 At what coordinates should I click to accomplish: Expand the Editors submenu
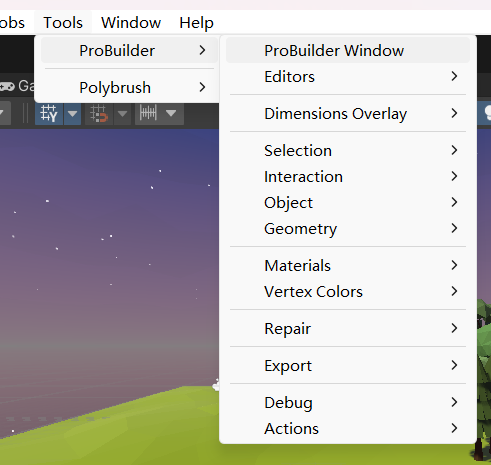coord(348,77)
